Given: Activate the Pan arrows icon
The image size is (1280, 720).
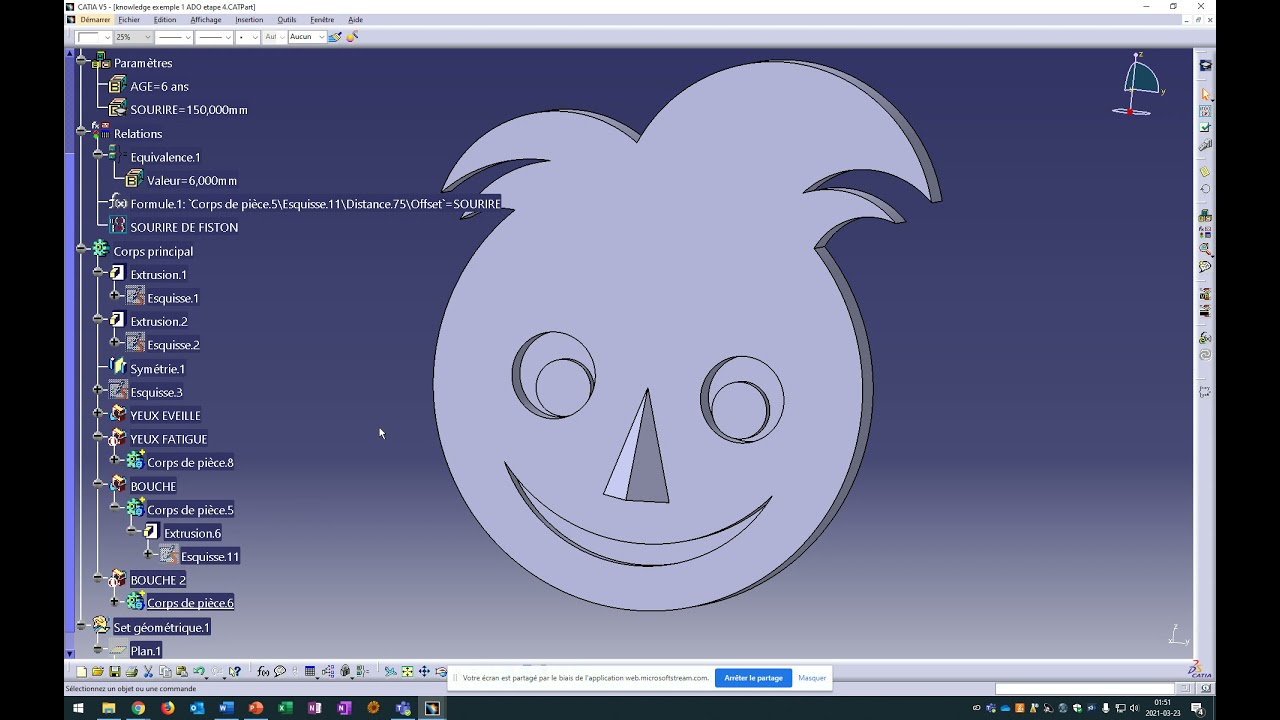Looking at the screenshot, I should (424, 672).
